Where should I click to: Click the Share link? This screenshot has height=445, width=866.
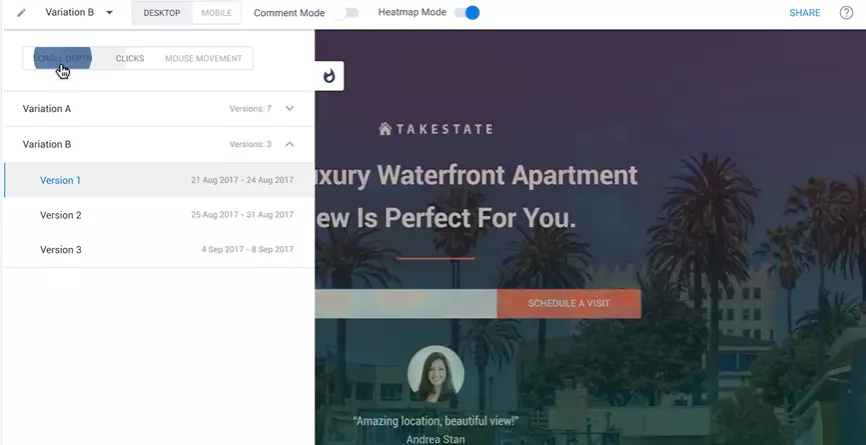pyautogui.click(x=804, y=13)
